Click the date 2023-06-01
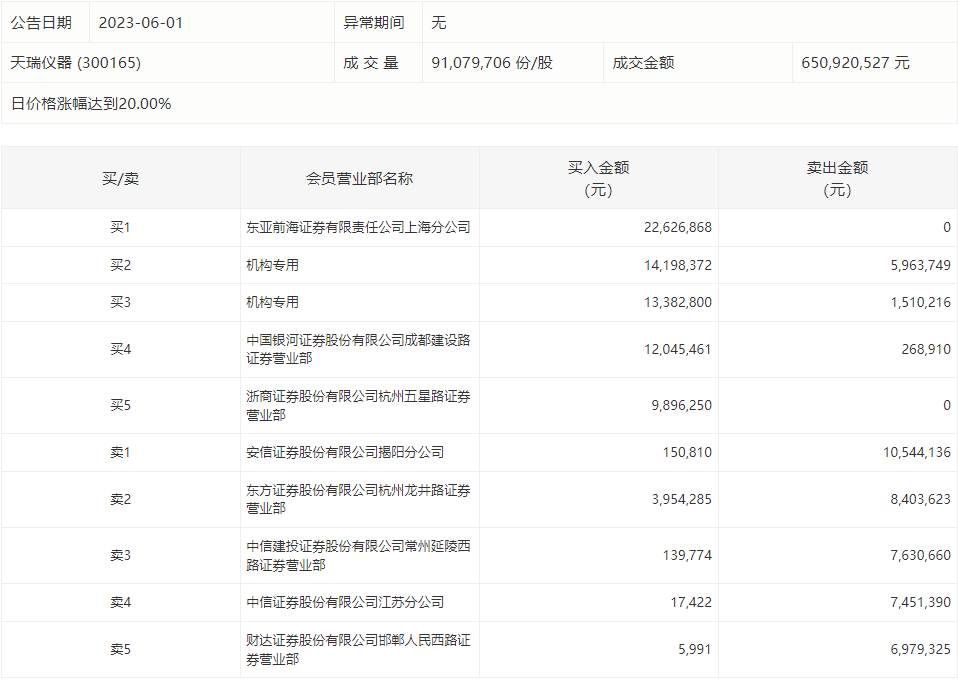 tap(141, 23)
